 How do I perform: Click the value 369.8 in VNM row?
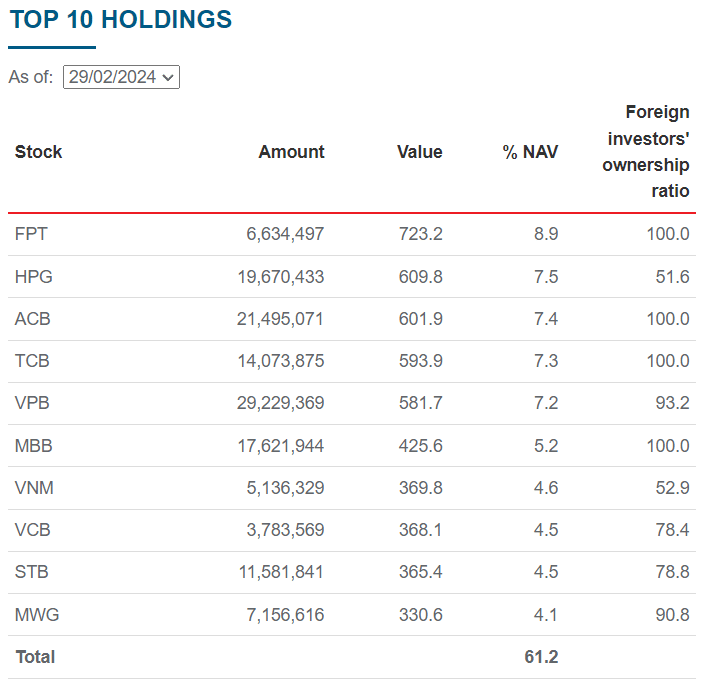tap(420, 488)
